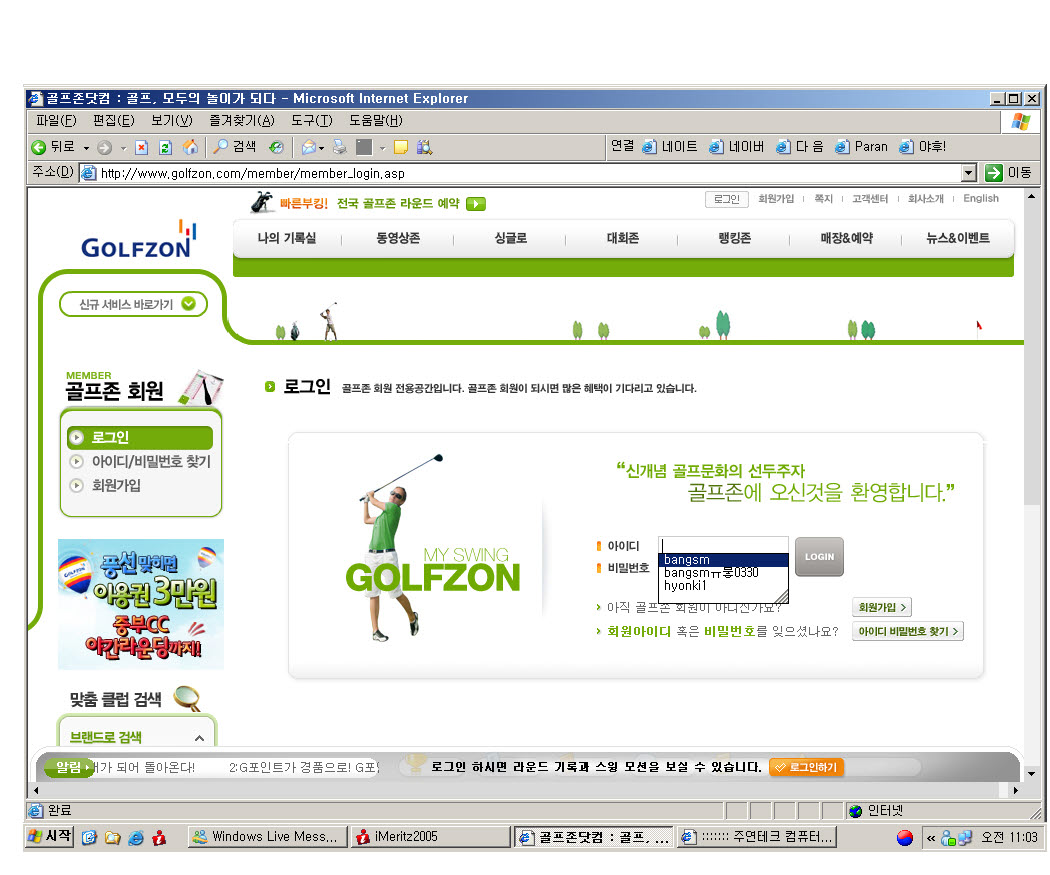
Task: Open the Edit icon dropdown arrow
Action: pyautogui.click(x=382, y=148)
